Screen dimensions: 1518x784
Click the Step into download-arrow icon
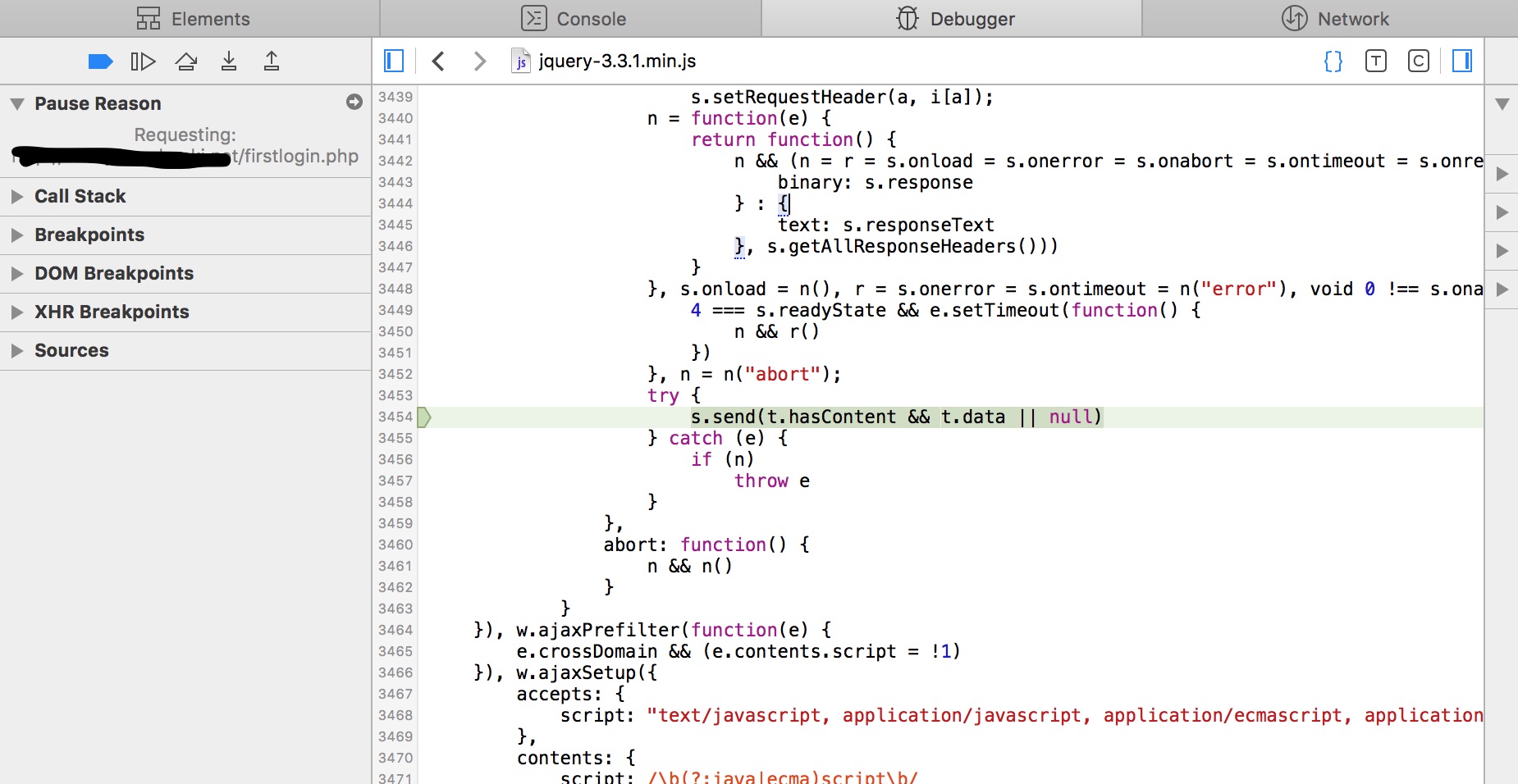(x=229, y=62)
